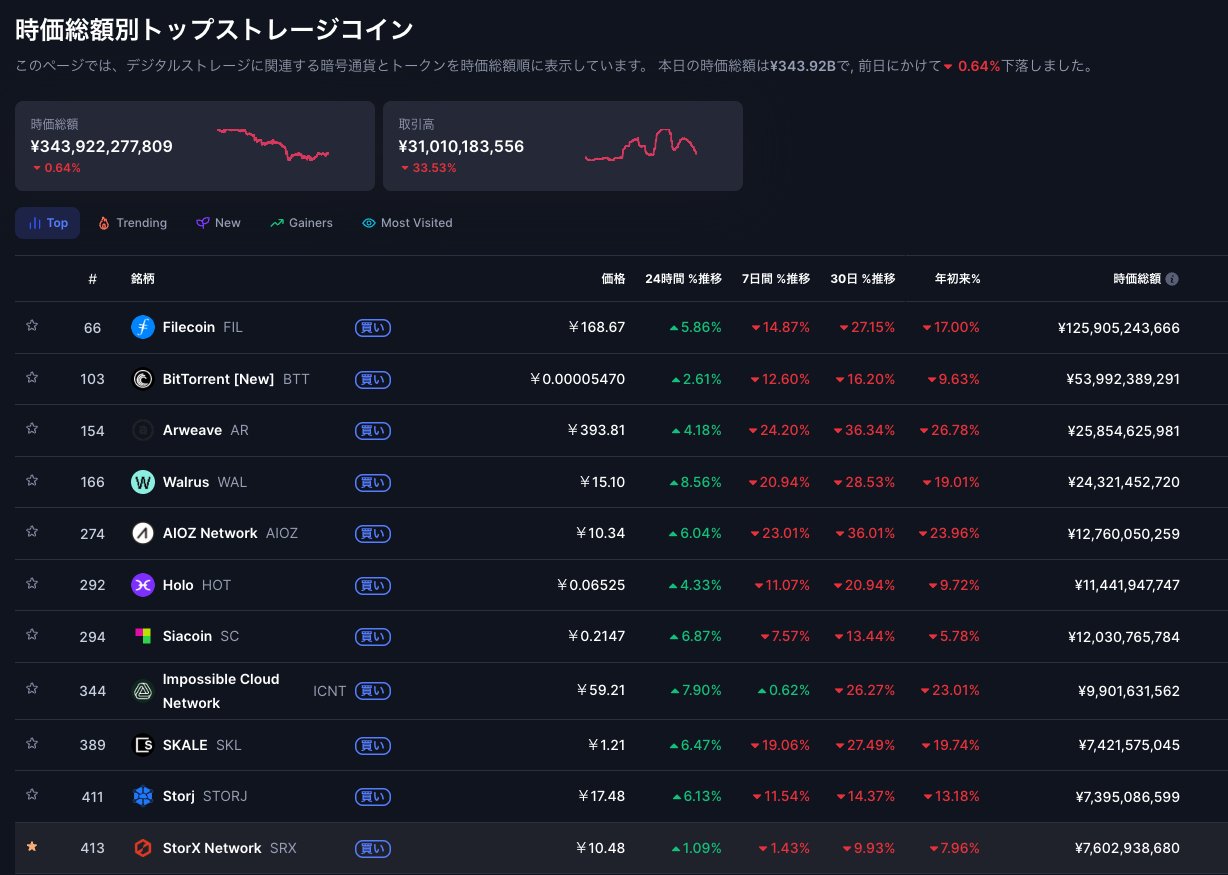Click the SKALE coin logo icon
The height and width of the screenshot is (875, 1228).
[x=143, y=745]
